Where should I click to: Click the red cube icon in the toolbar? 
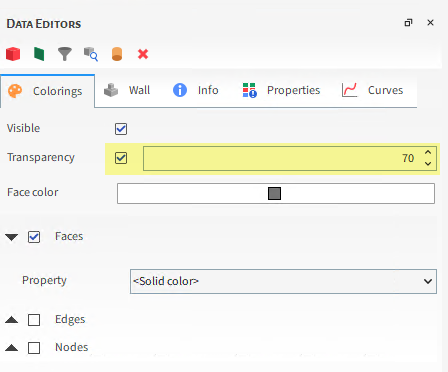[x=13, y=54]
